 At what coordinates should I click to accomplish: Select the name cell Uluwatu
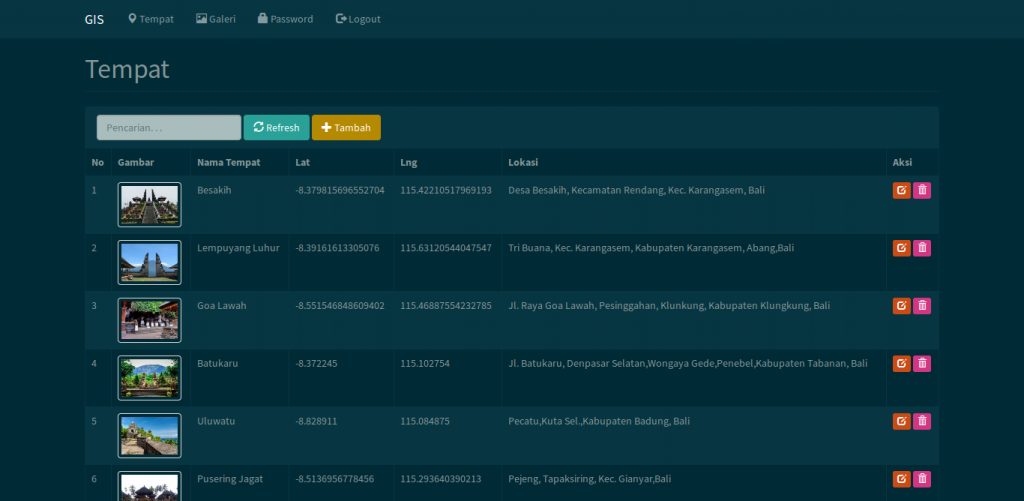(216, 421)
